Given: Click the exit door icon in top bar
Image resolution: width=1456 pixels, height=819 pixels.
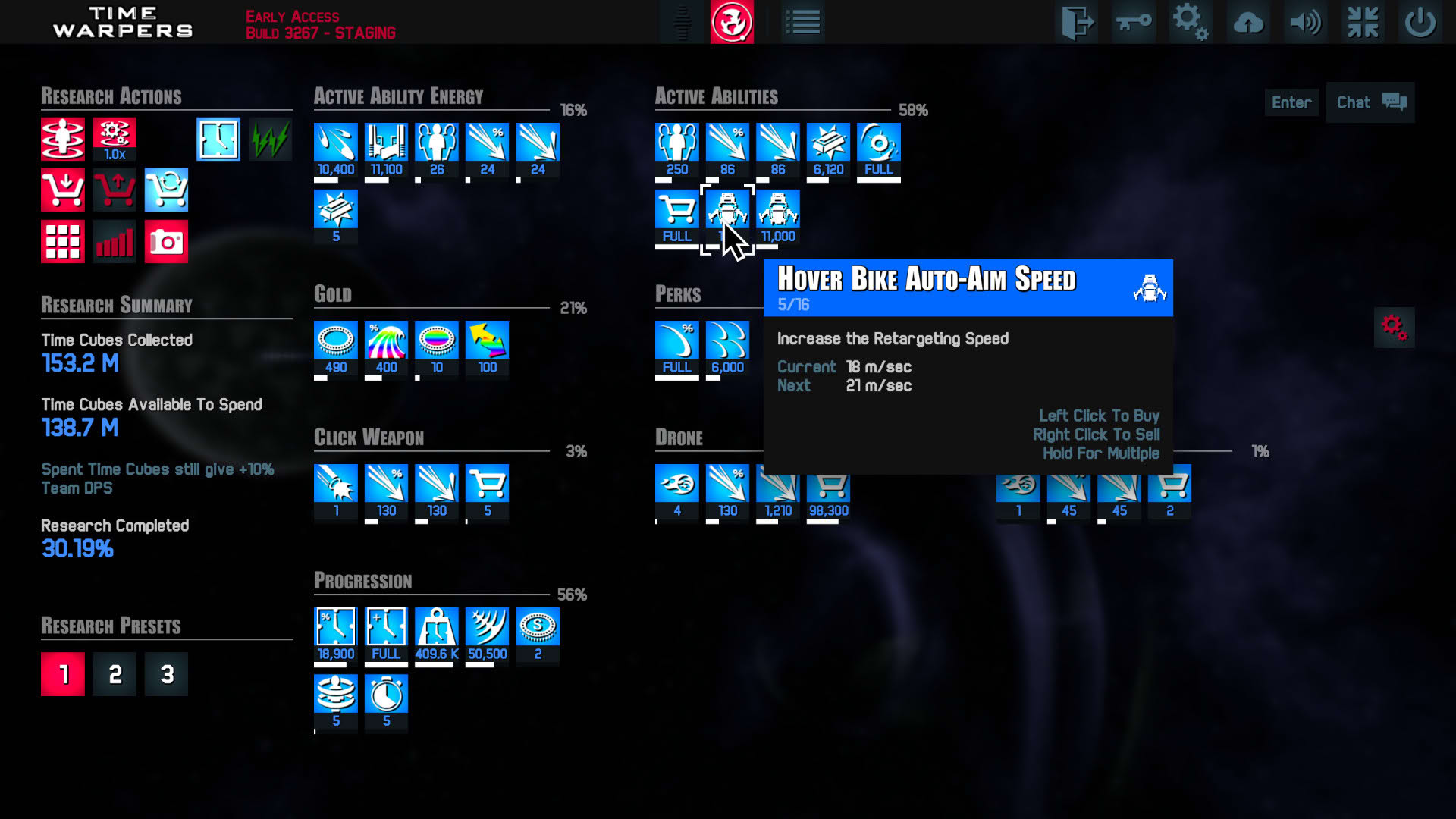Looking at the screenshot, I should (1076, 22).
